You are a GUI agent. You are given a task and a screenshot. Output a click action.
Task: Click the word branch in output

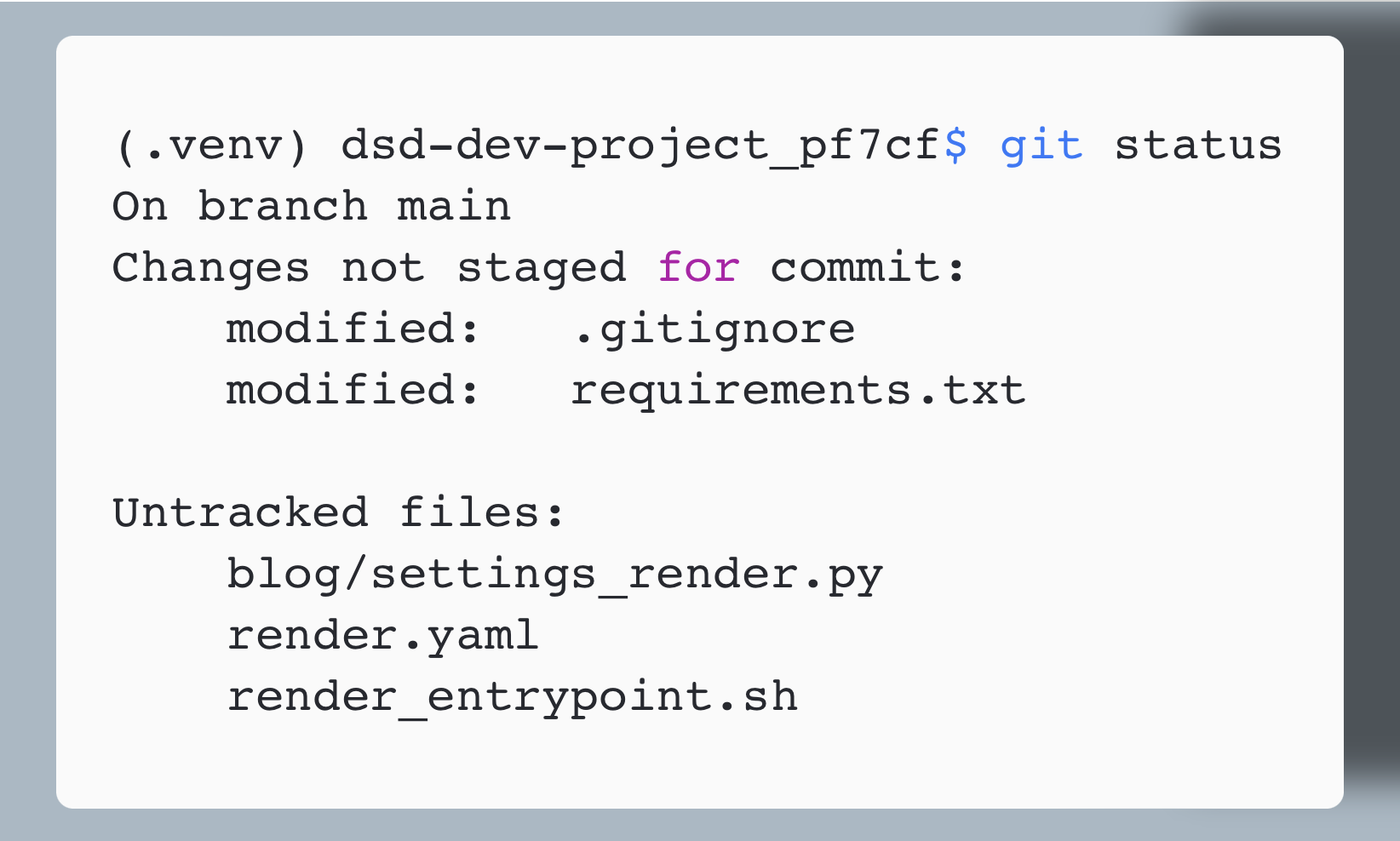pyautogui.click(x=283, y=207)
